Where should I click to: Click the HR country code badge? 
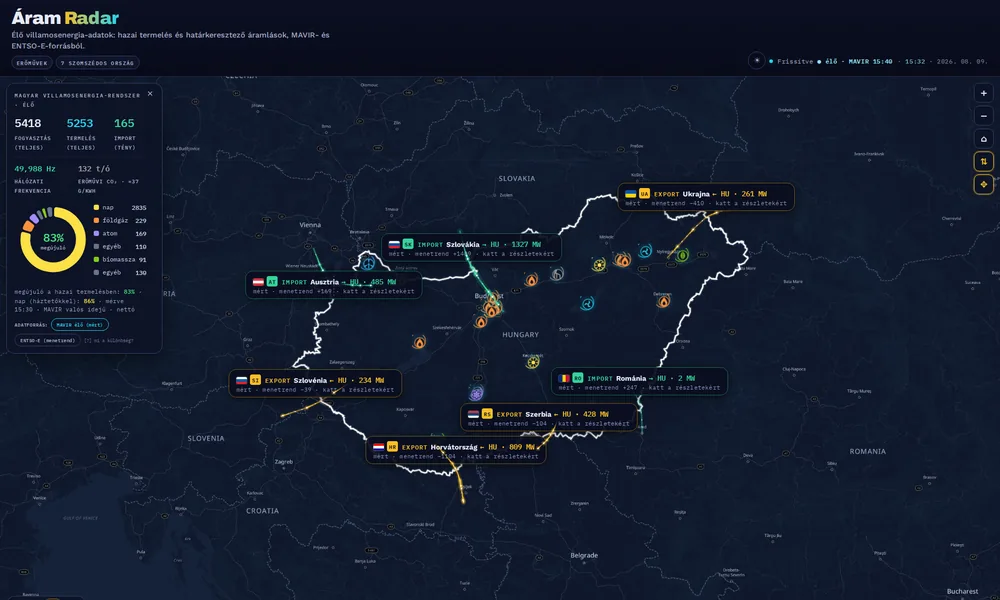click(x=392, y=447)
